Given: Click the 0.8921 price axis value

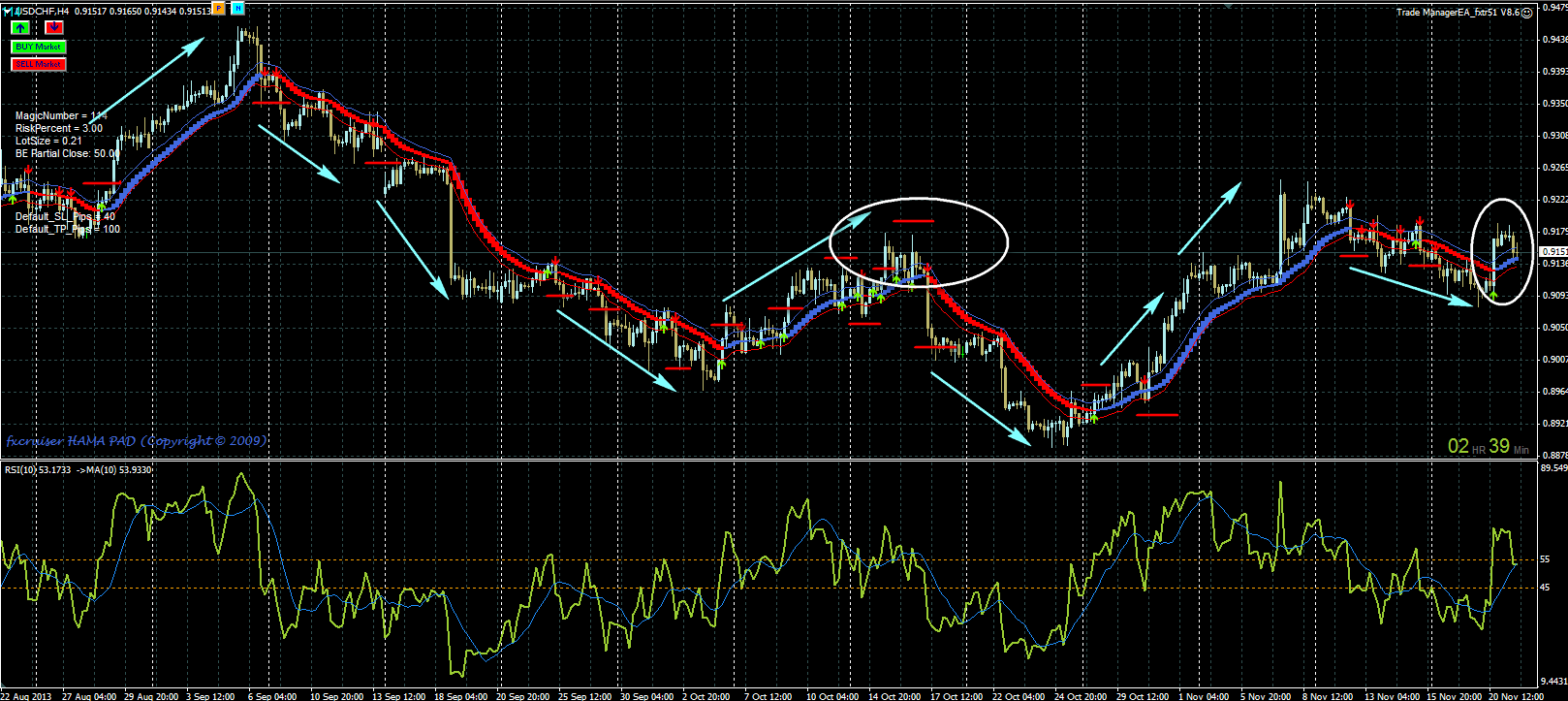Looking at the screenshot, I should point(1553,424).
